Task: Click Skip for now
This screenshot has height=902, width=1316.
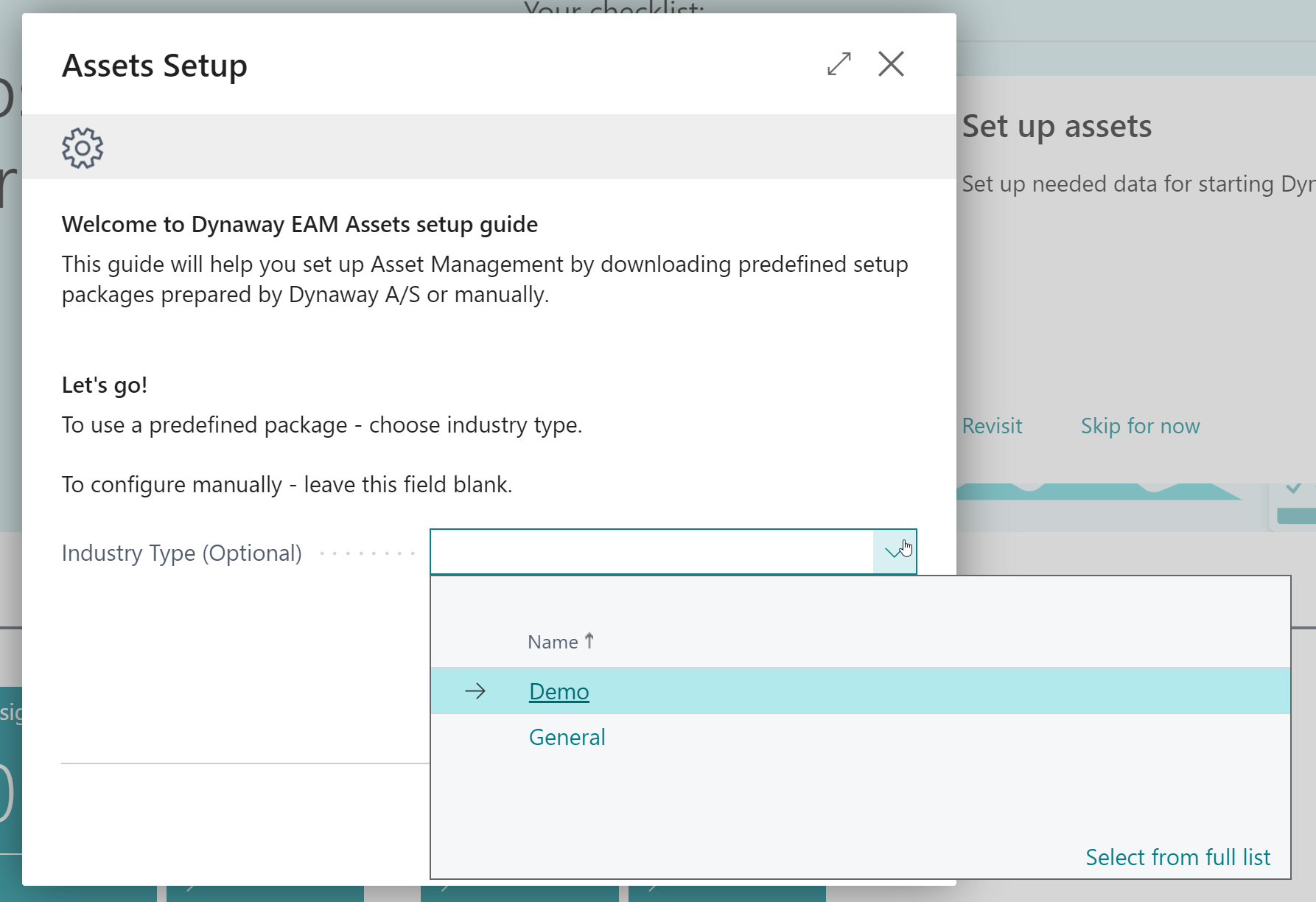Action: (x=1140, y=426)
